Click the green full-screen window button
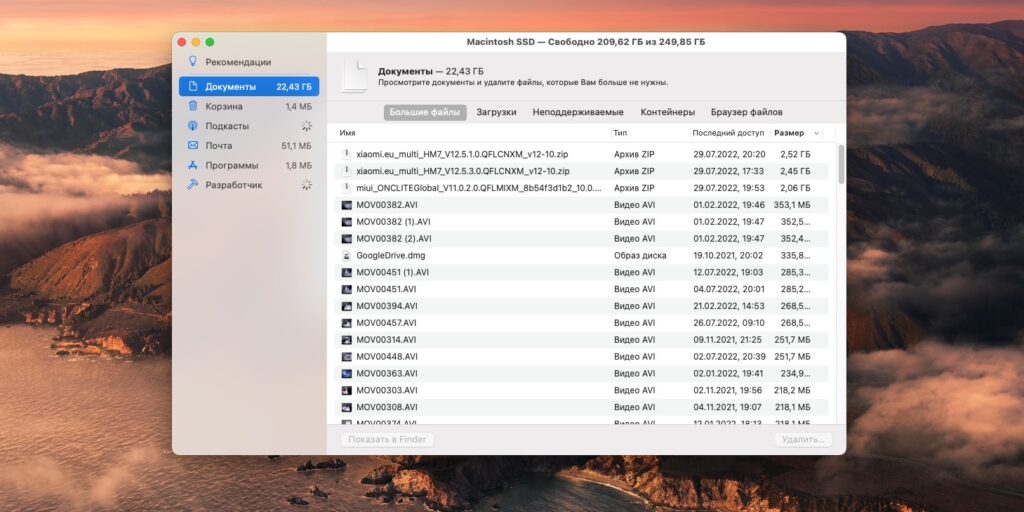This screenshot has width=1024, height=512. pos(210,42)
